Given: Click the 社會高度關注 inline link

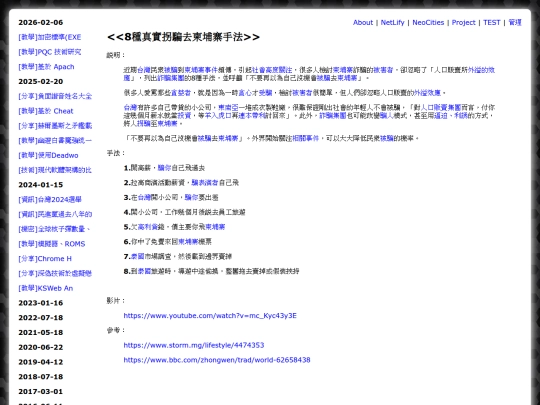Looking at the screenshot, I should pos(272,70).
